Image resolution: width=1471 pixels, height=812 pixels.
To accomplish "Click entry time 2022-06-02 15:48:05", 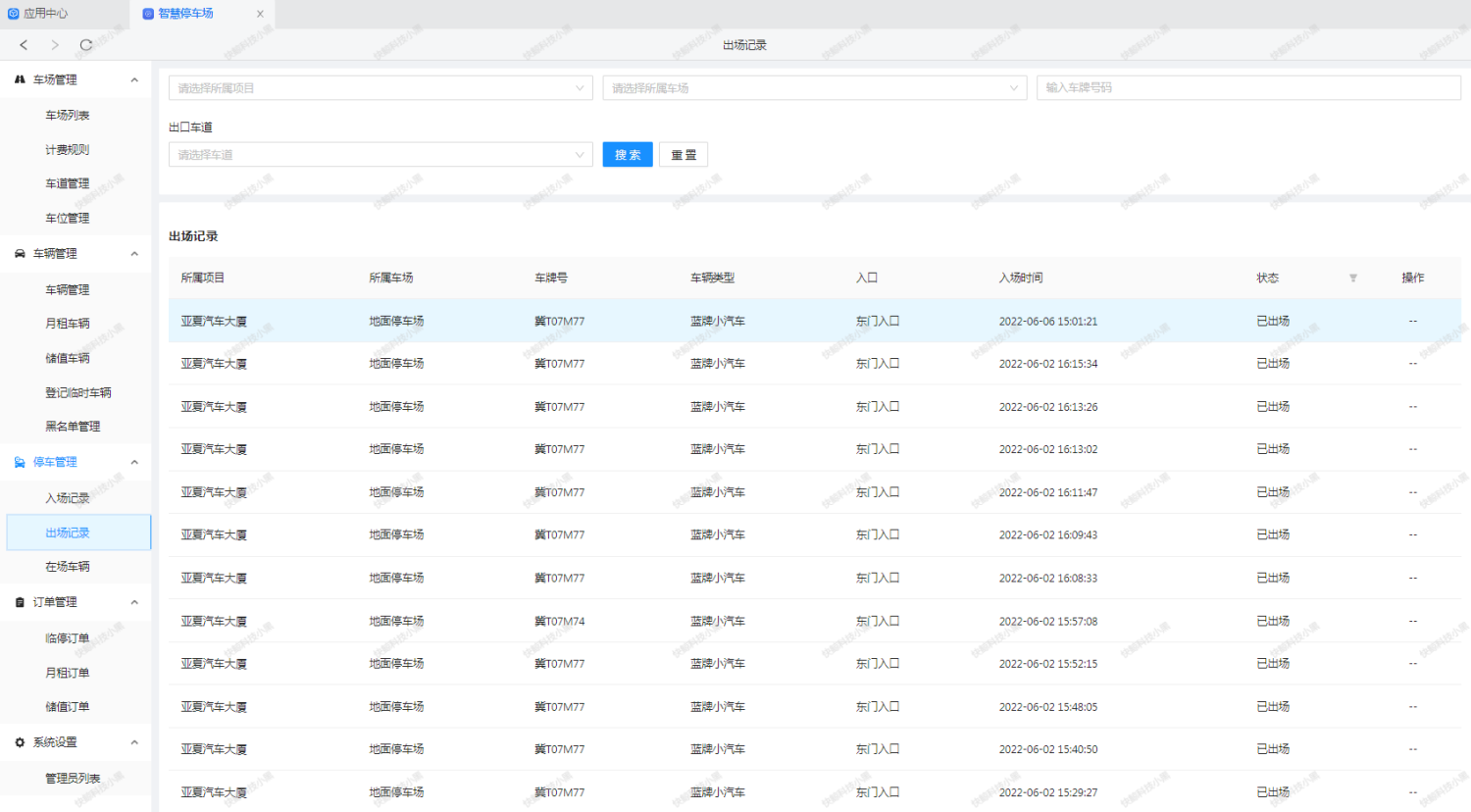I will tap(1048, 707).
